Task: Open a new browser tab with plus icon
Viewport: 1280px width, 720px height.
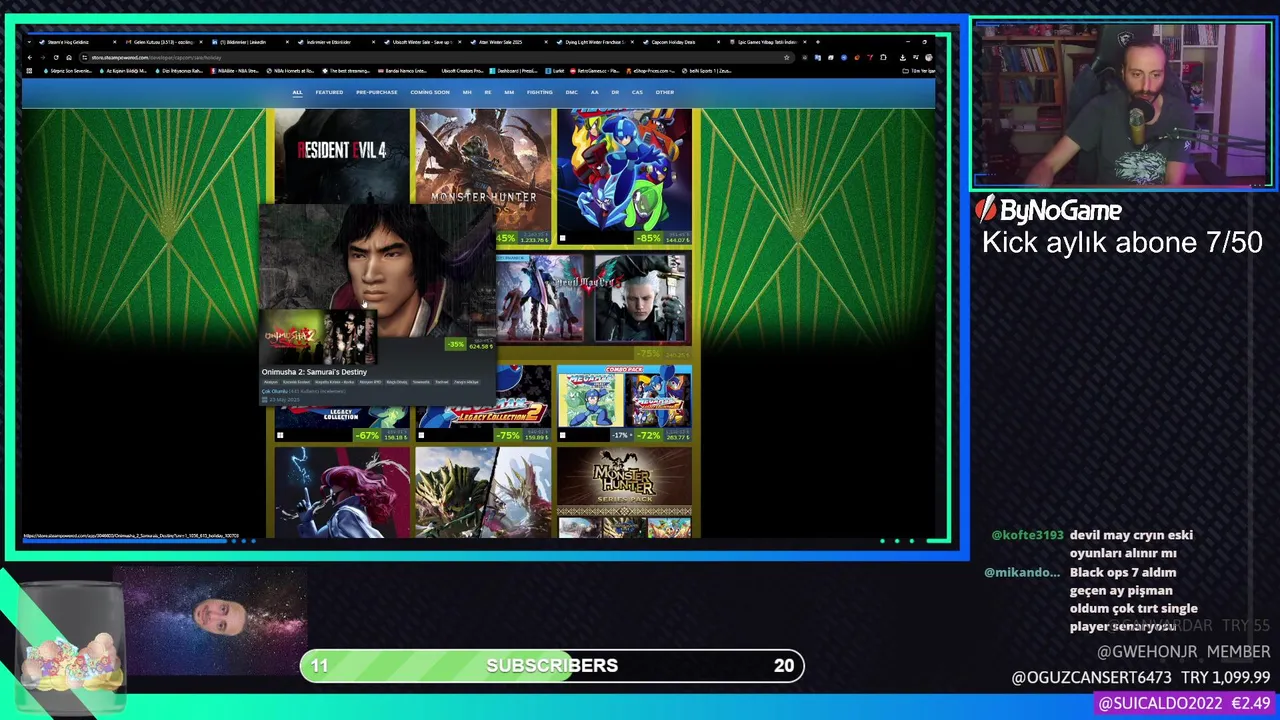Action: pyautogui.click(x=818, y=42)
